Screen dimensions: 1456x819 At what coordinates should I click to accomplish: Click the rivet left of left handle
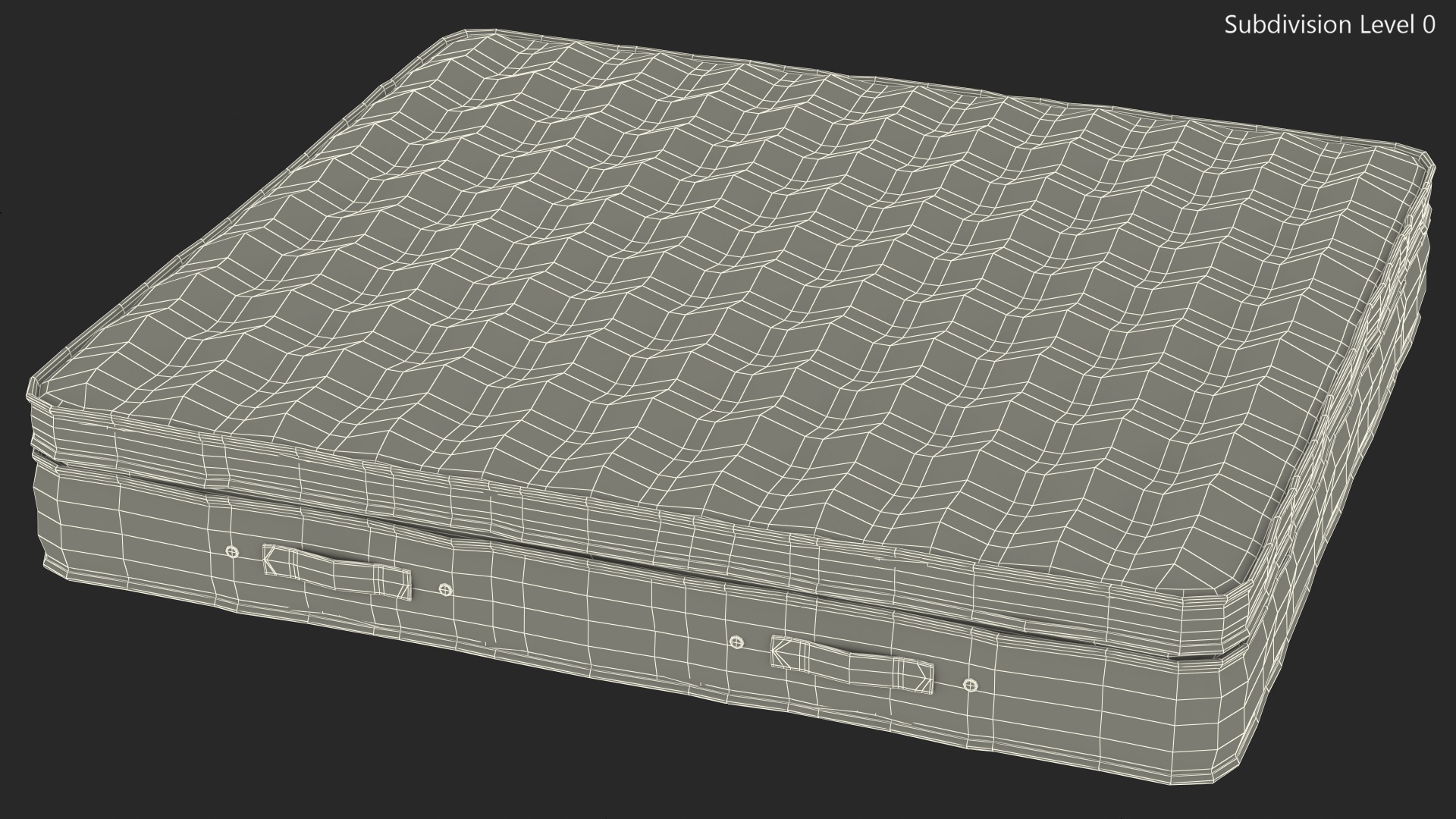click(232, 551)
